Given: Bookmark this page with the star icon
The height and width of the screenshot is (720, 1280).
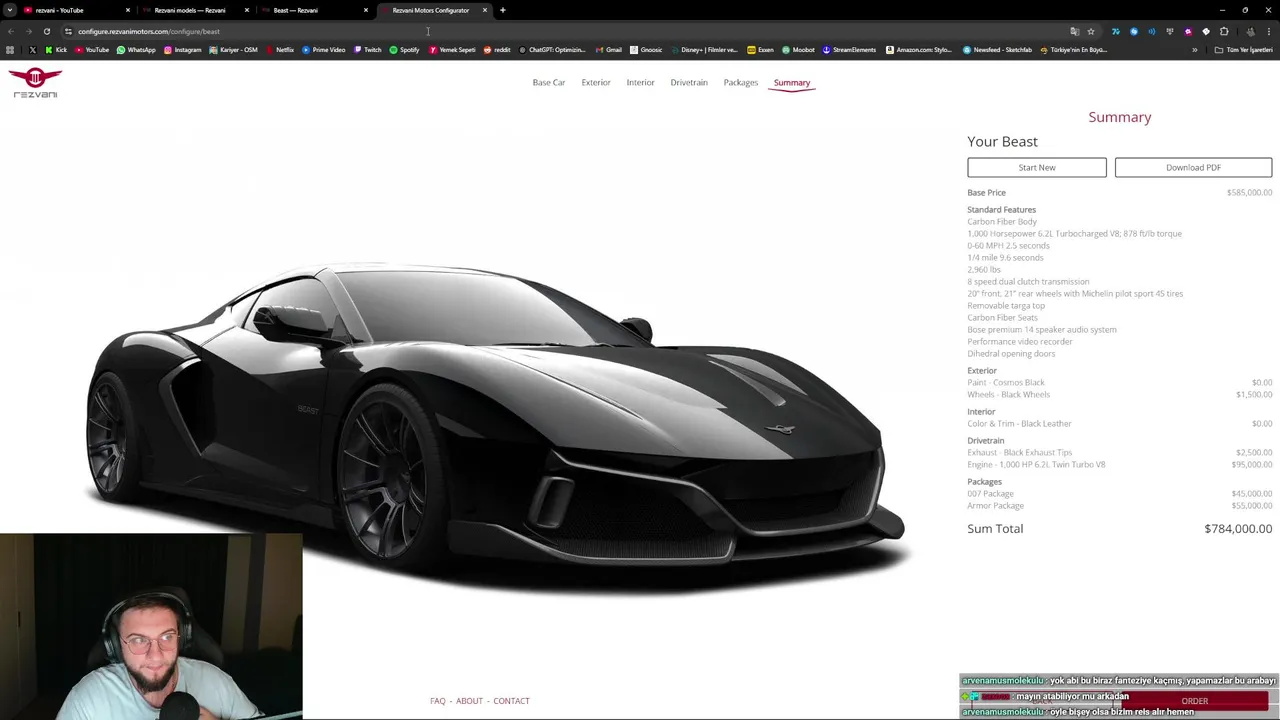Looking at the screenshot, I should 1091,31.
